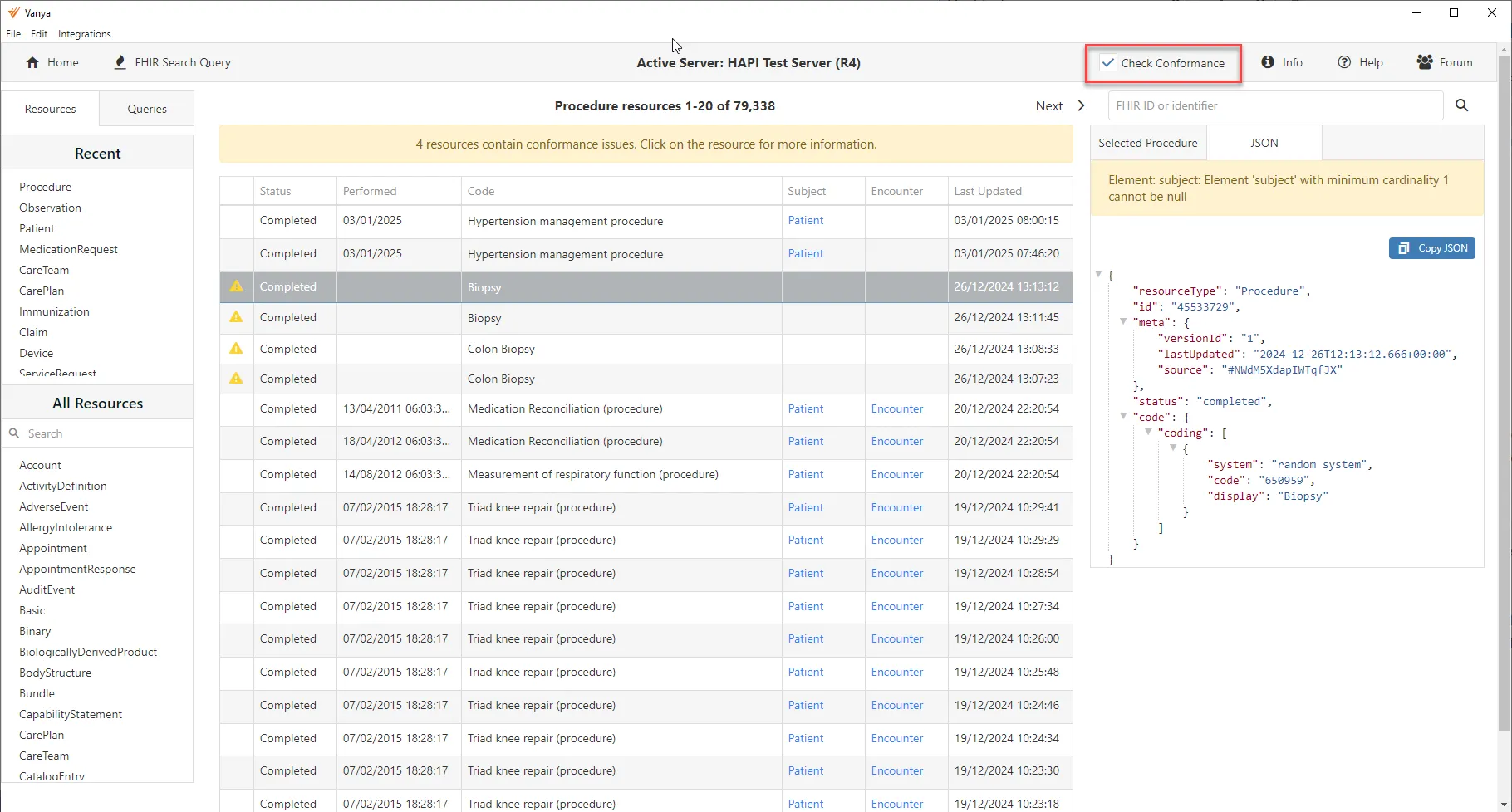Screen dimensions: 1512x812
Task: Click the Vanya application logo
Action: click(x=12, y=12)
